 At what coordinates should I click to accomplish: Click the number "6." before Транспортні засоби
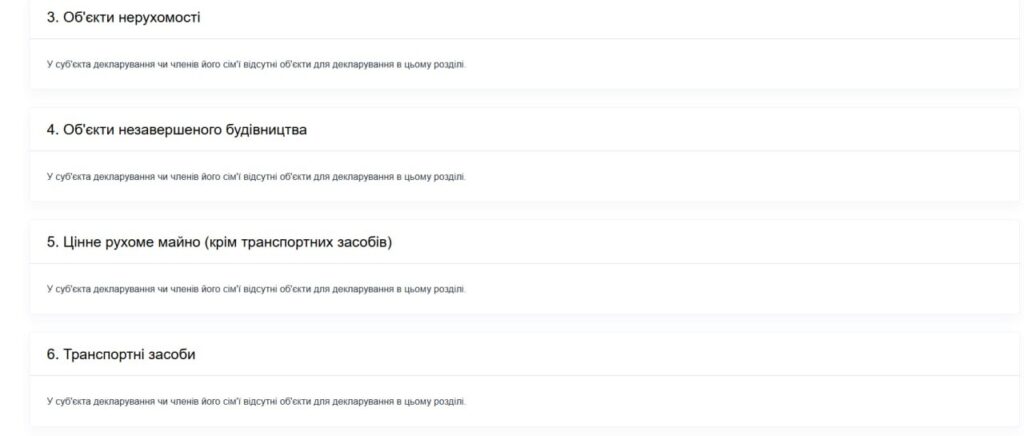(x=53, y=354)
